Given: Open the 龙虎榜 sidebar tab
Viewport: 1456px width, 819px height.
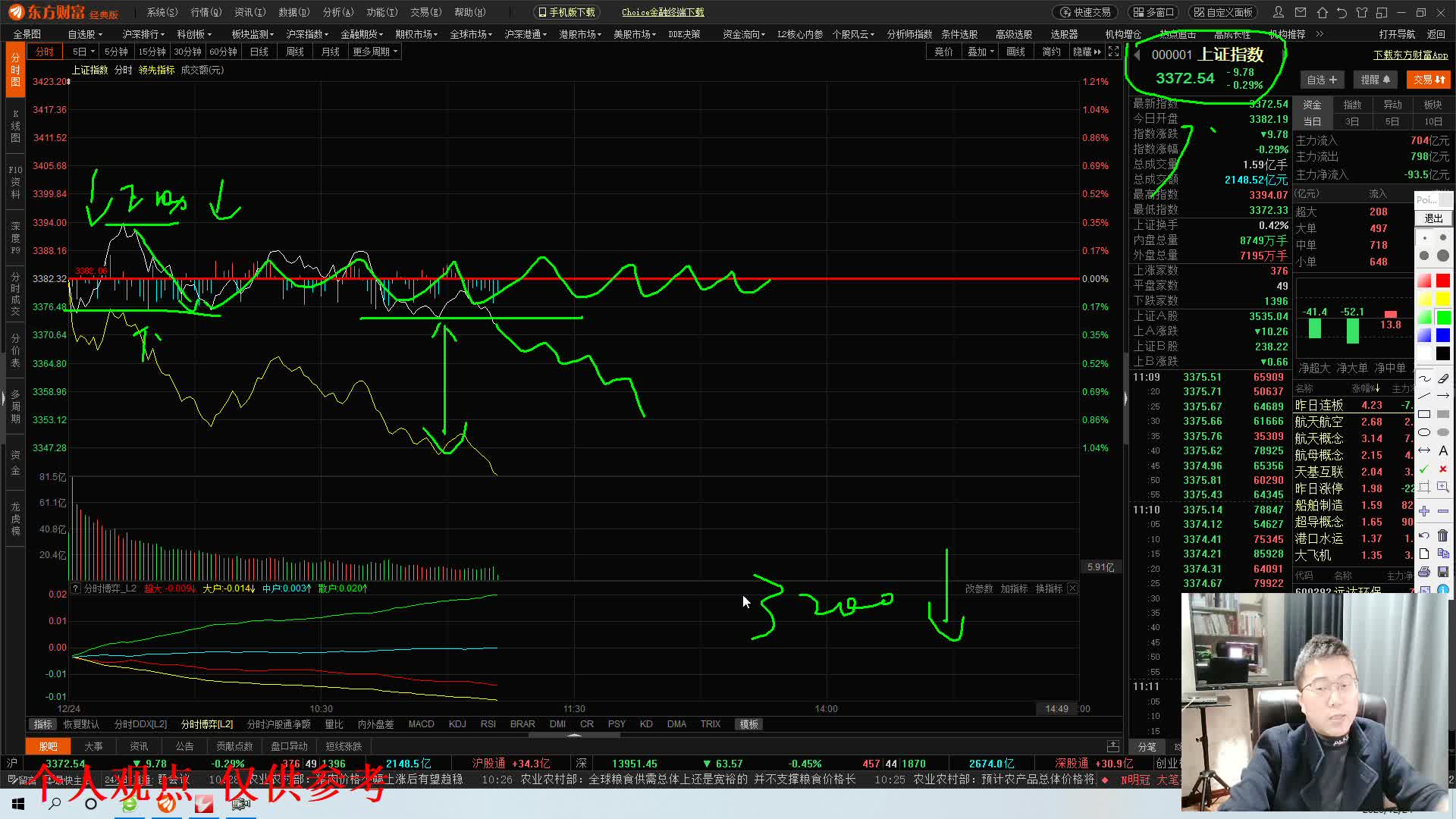Looking at the screenshot, I should click(x=15, y=519).
